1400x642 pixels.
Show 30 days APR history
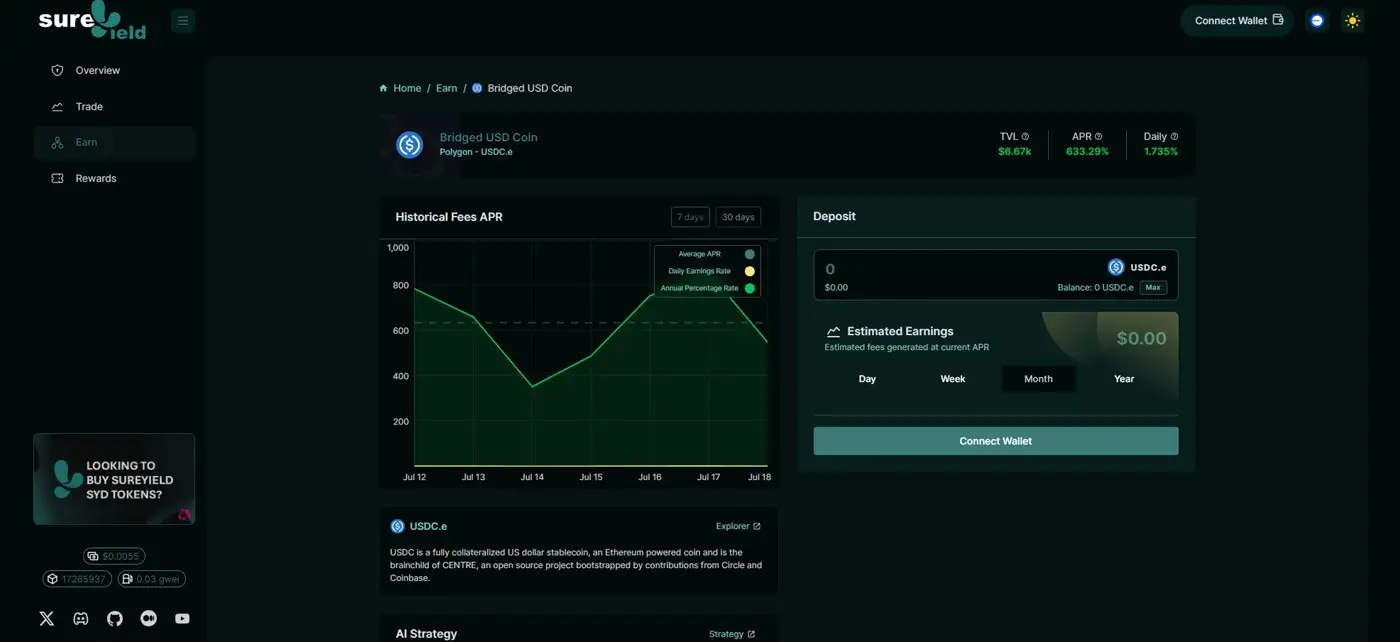(x=738, y=217)
